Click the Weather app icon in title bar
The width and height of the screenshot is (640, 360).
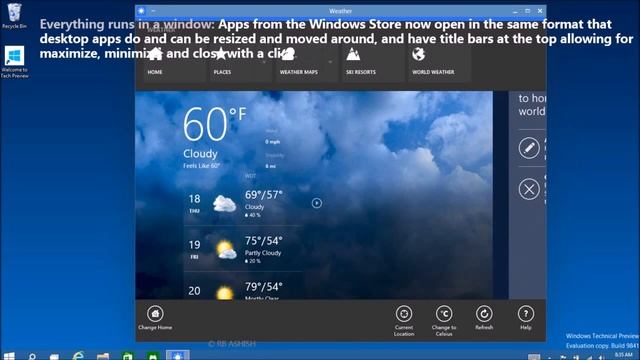[x=141, y=11]
